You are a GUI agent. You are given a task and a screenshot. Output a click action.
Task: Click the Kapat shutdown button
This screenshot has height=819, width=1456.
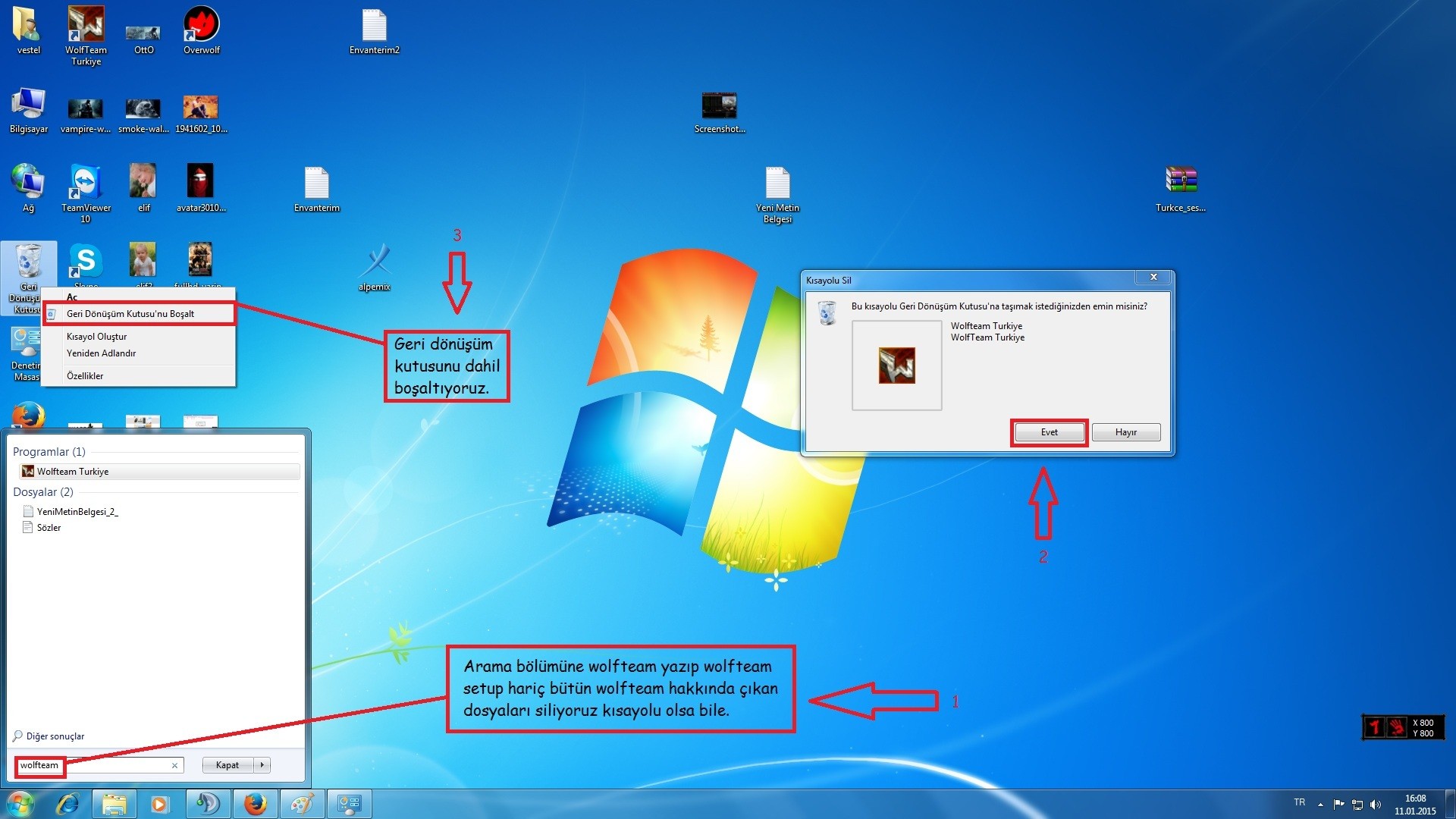pyautogui.click(x=227, y=765)
